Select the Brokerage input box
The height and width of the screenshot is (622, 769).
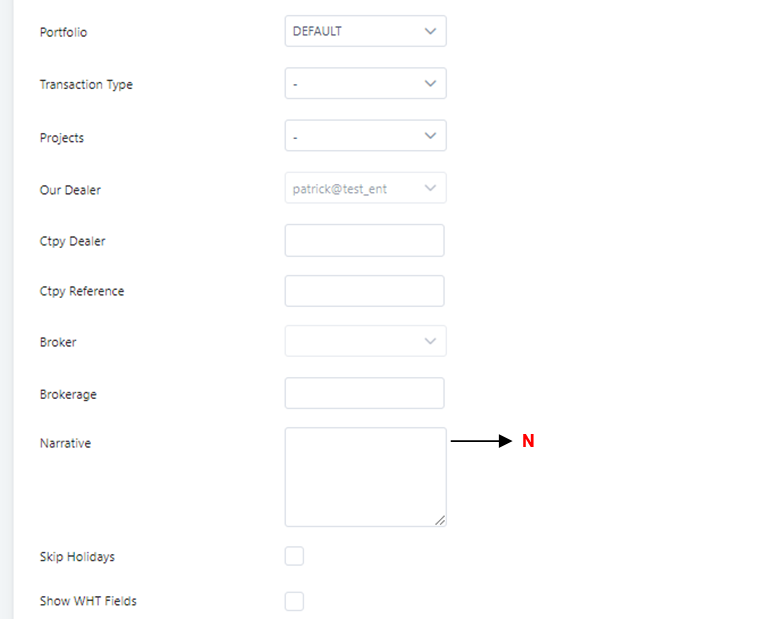pyautogui.click(x=364, y=393)
